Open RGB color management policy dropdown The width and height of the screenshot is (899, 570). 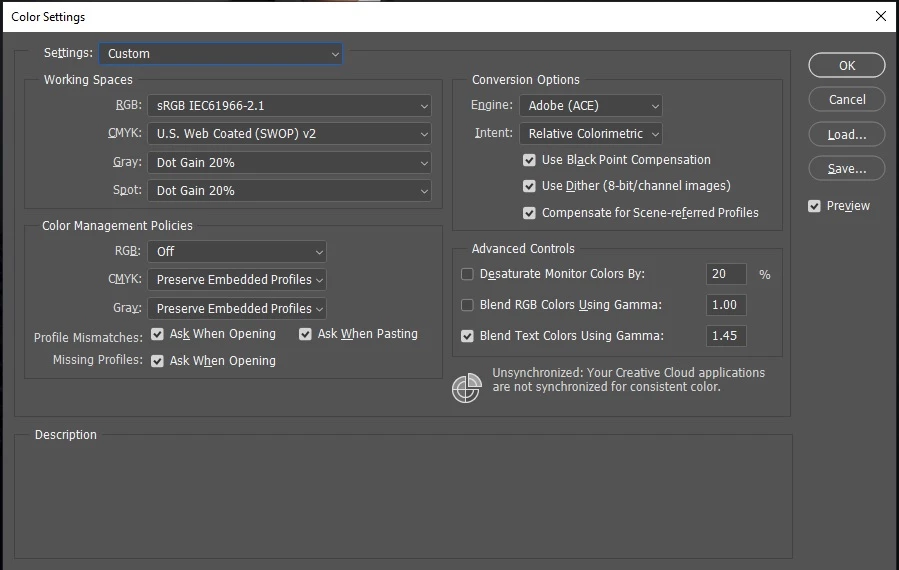pos(237,251)
